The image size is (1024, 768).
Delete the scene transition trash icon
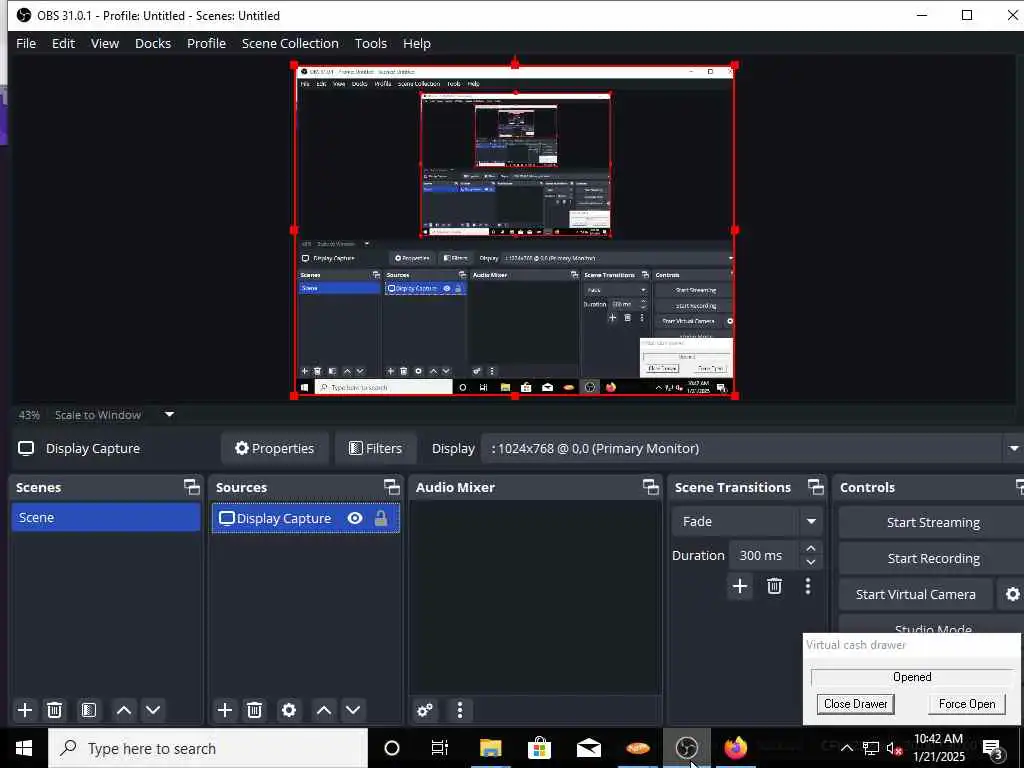775,586
